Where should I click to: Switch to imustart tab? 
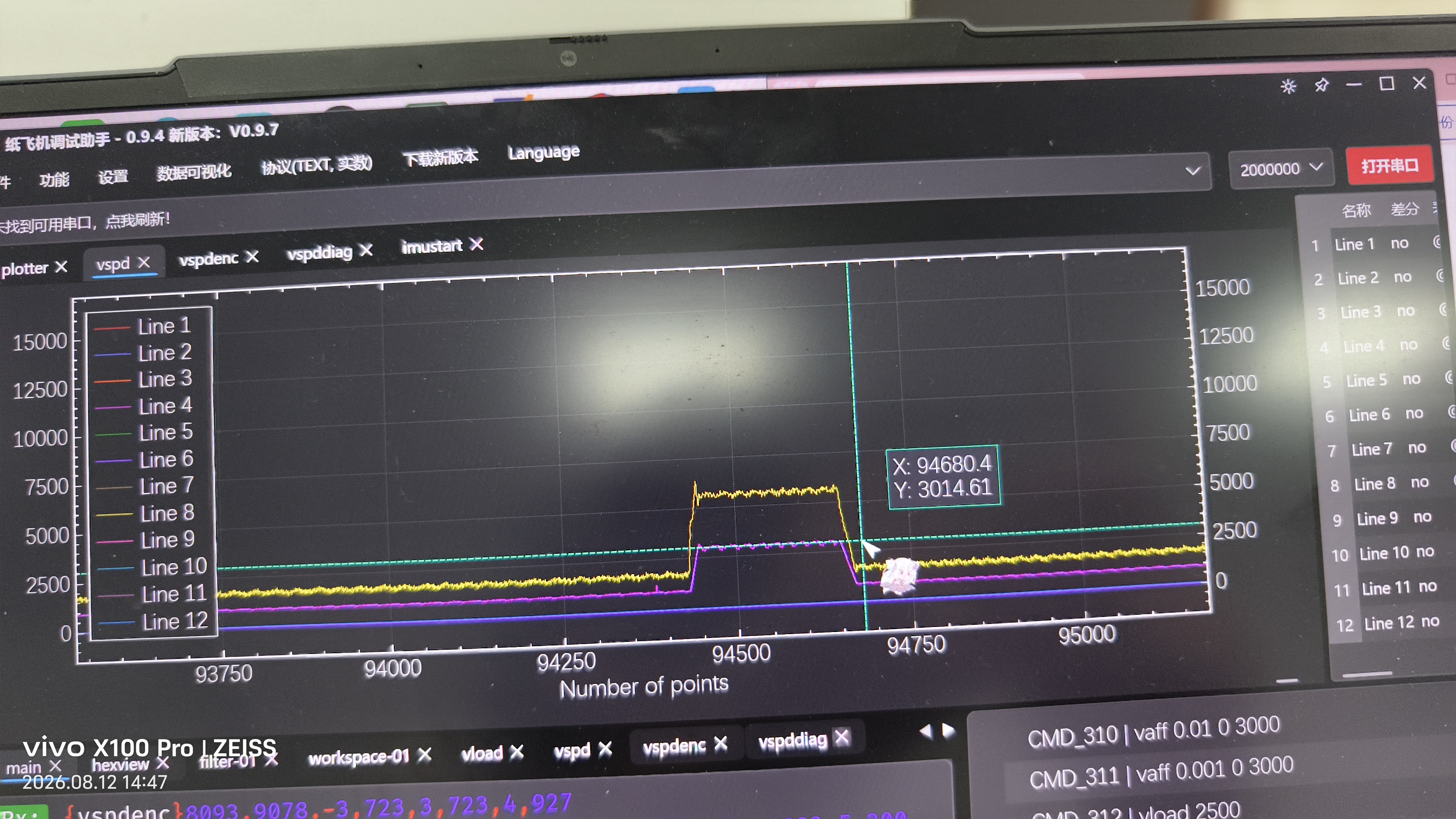432,246
